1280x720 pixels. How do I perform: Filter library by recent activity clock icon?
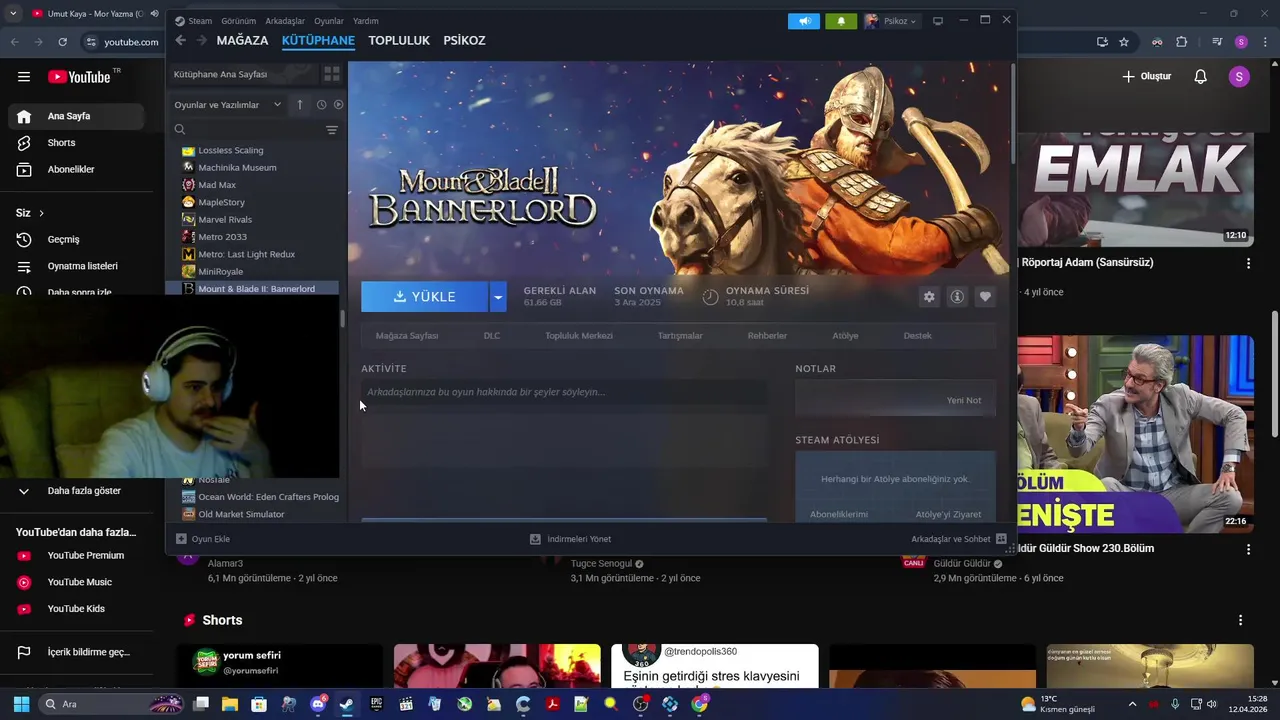(x=321, y=104)
